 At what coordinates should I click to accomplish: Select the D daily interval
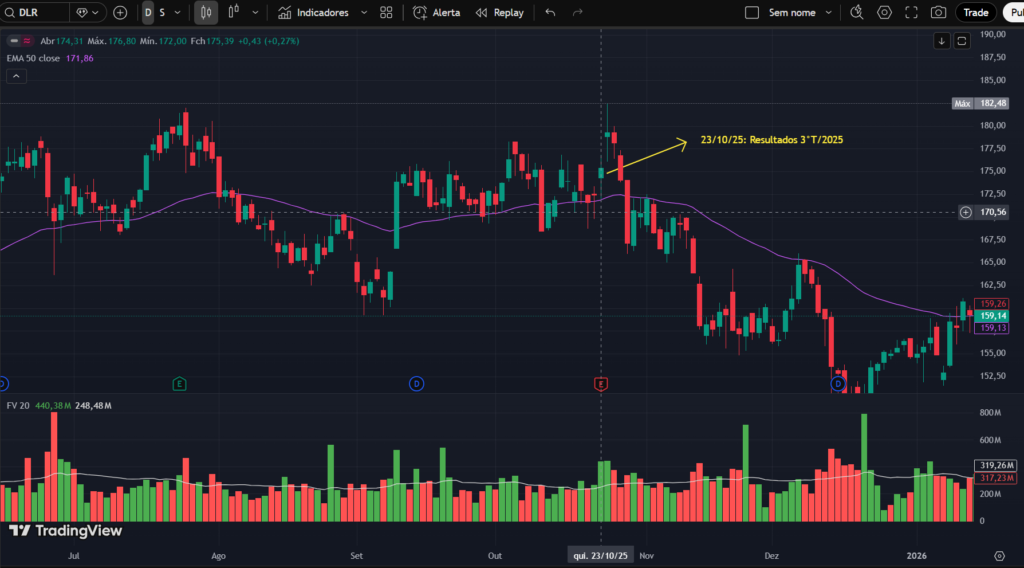point(148,12)
